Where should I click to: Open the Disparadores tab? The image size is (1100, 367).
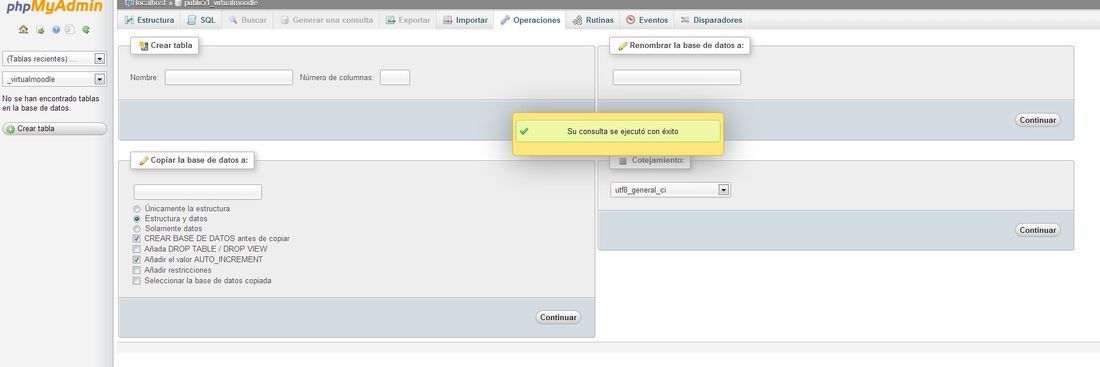pos(711,20)
